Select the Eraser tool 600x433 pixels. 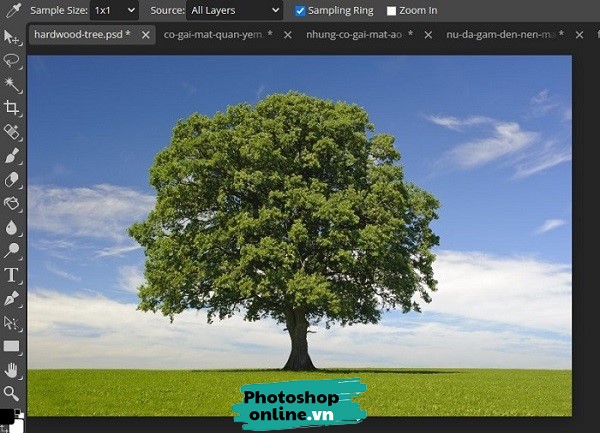coord(11,180)
